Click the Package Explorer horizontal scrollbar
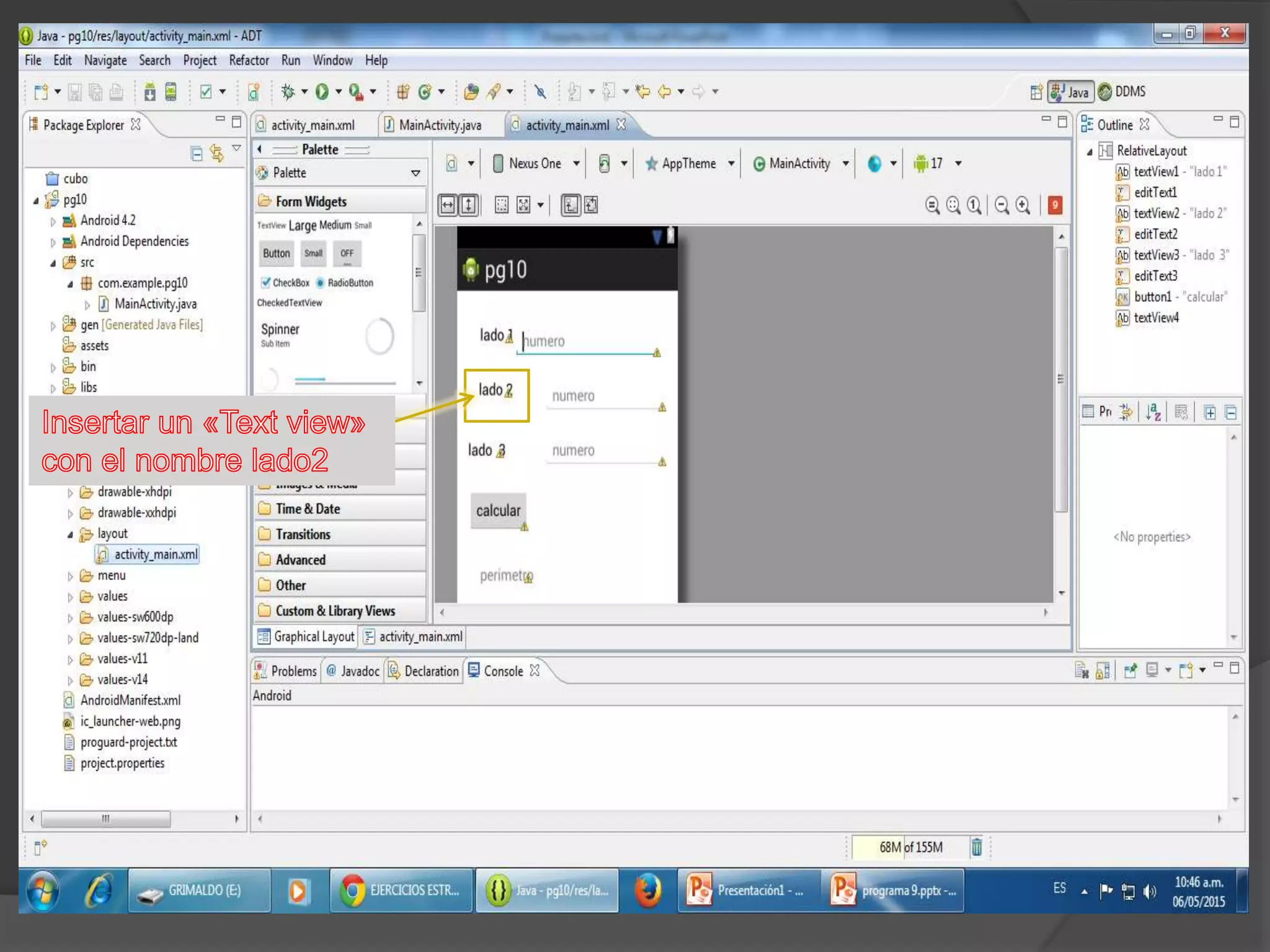1270x952 pixels. click(x=105, y=819)
